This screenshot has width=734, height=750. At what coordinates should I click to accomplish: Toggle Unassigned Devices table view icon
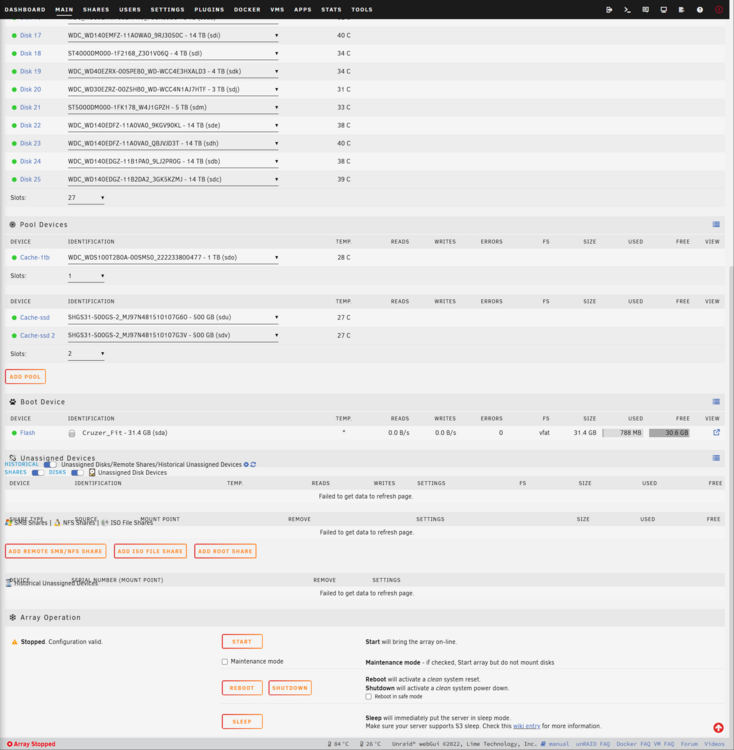click(x=716, y=458)
